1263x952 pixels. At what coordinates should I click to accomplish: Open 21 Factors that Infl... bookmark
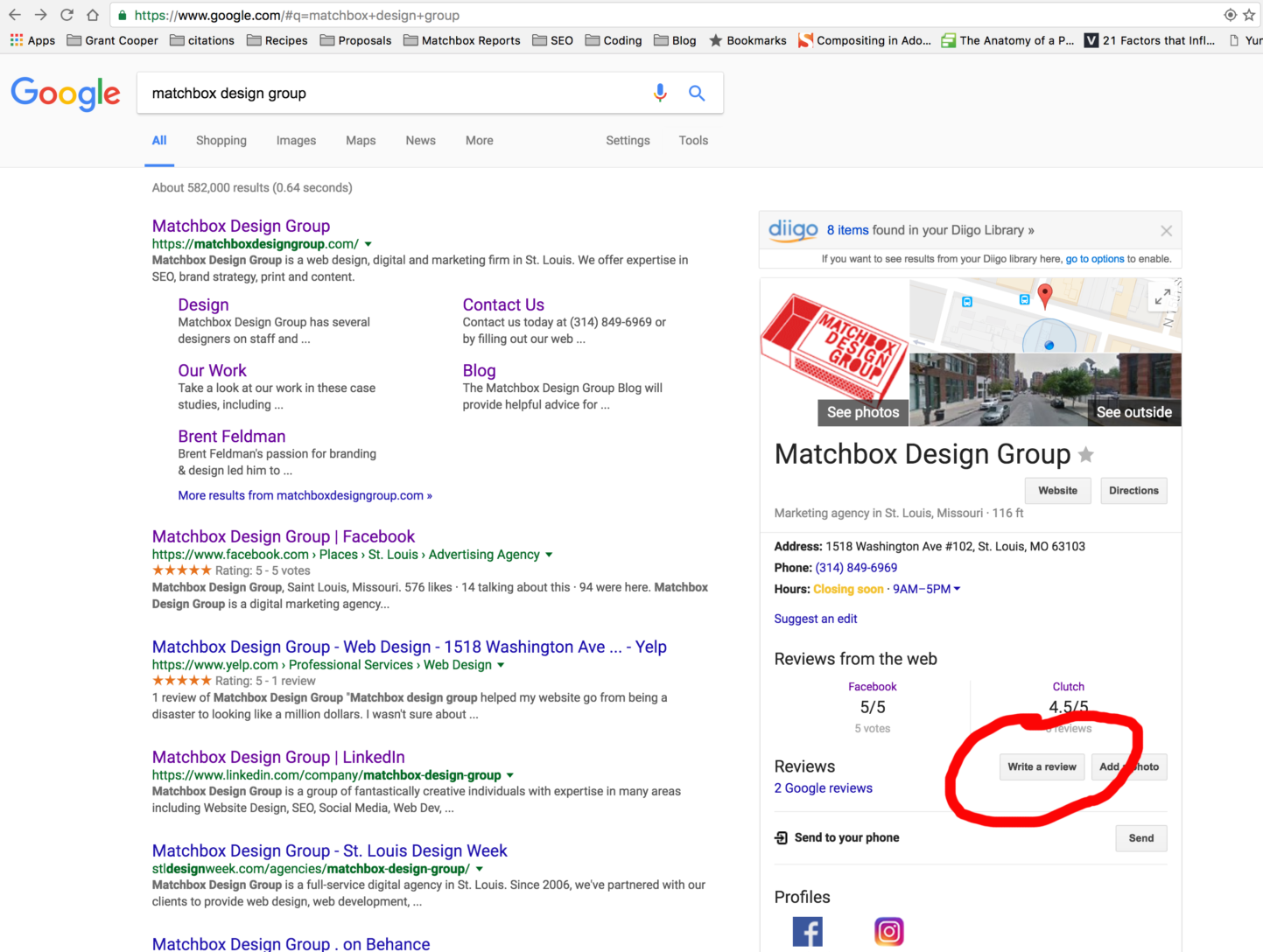(x=1149, y=40)
